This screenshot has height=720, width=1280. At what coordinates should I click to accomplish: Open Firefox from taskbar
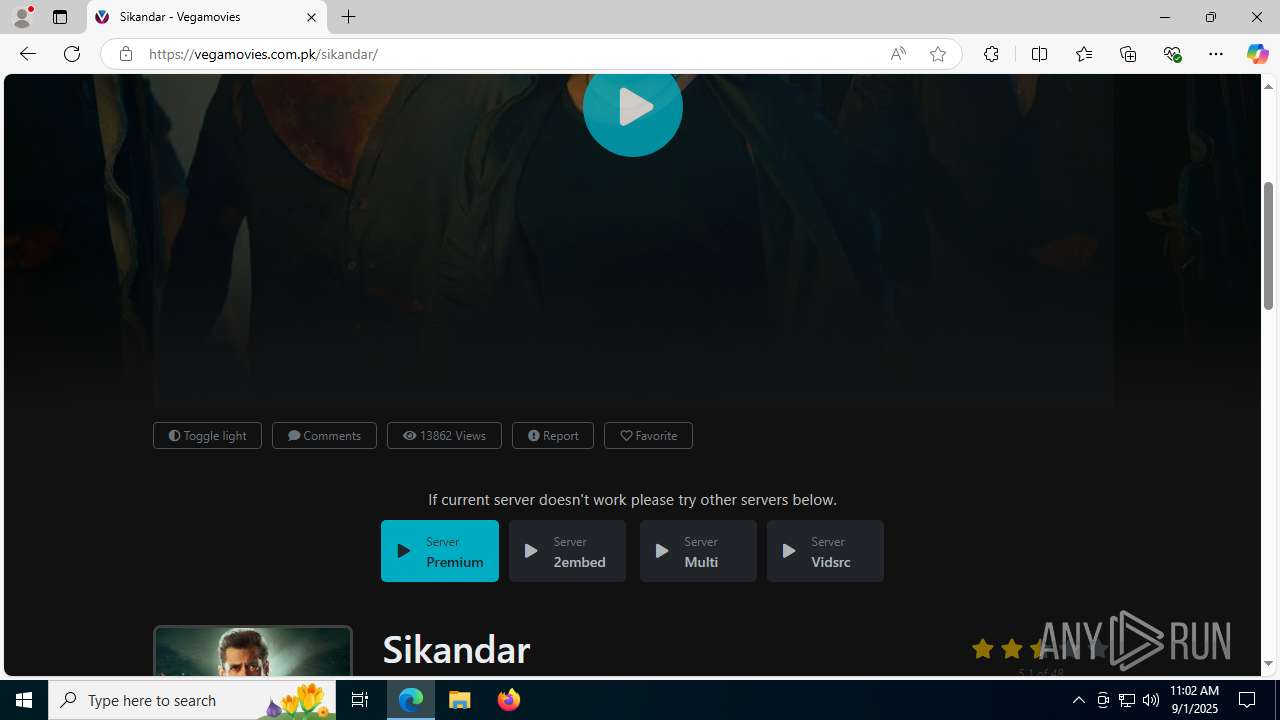pos(509,700)
